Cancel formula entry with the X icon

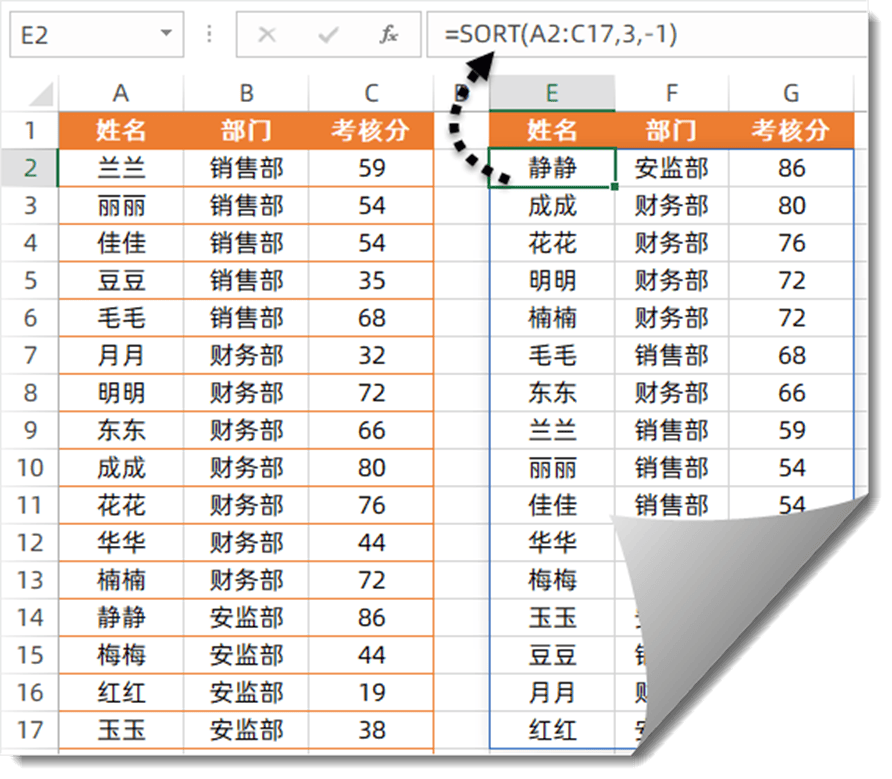pyautogui.click(x=267, y=35)
